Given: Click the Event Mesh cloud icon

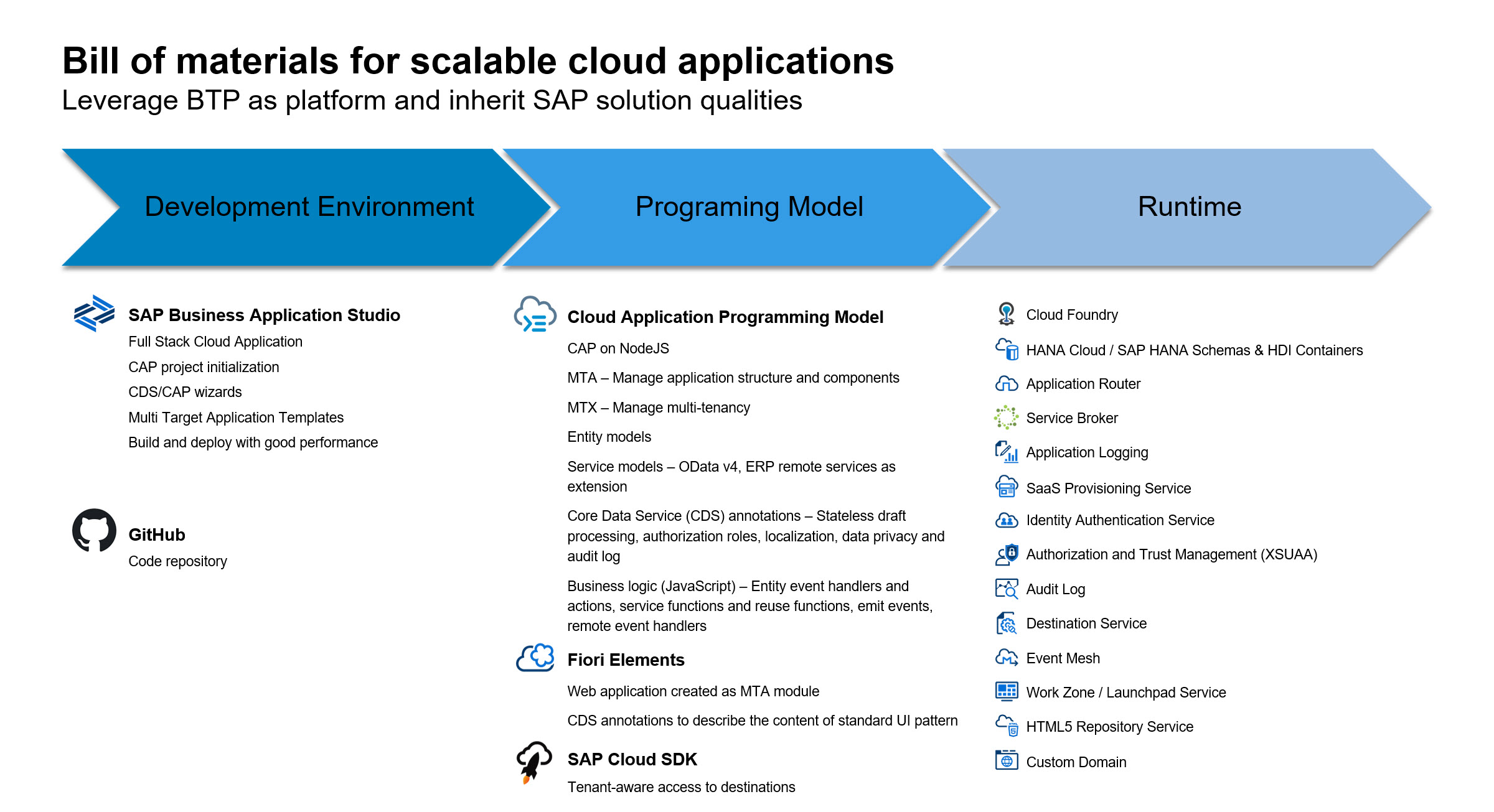Looking at the screenshot, I should click(x=1007, y=658).
